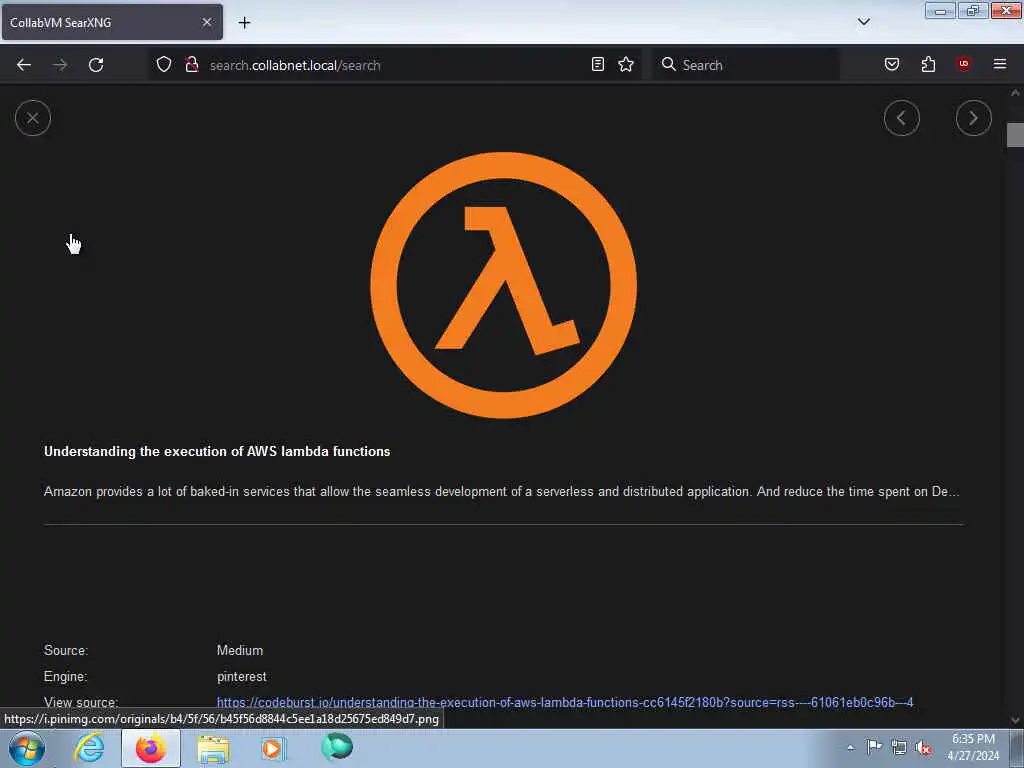Bookmark this page with the star
Viewport: 1024px width, 768px height.
tap(626, 64)
